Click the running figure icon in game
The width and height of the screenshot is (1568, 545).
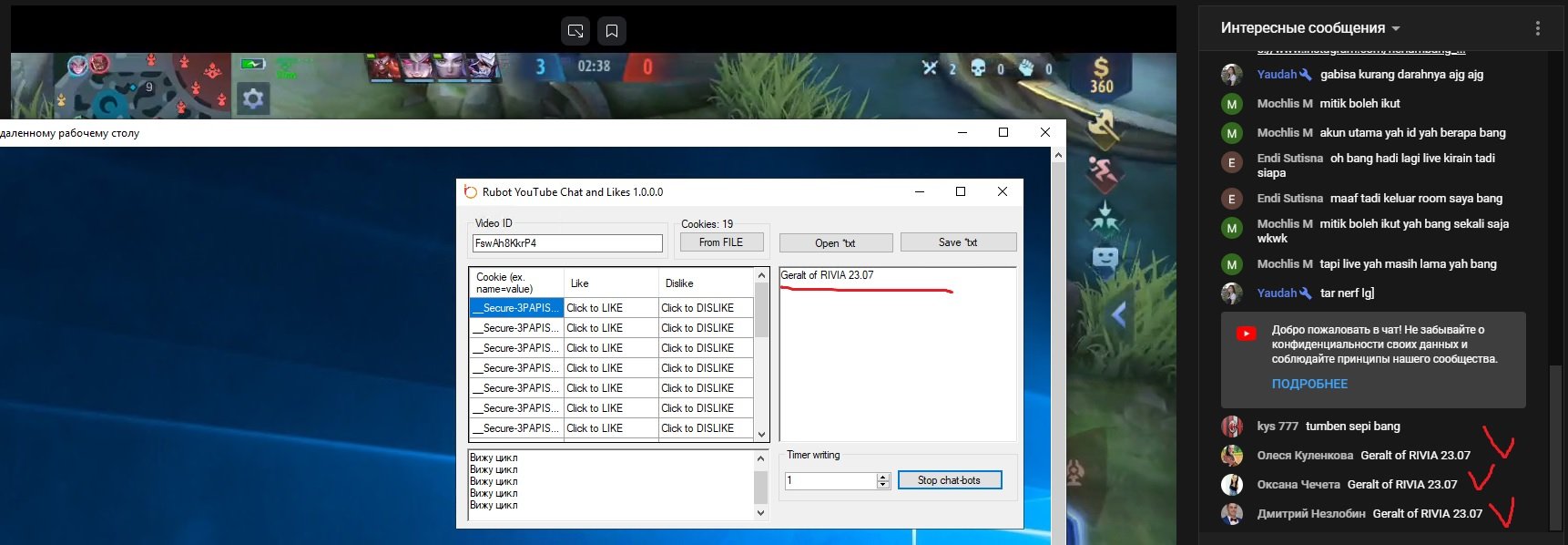pos(1104,171)
